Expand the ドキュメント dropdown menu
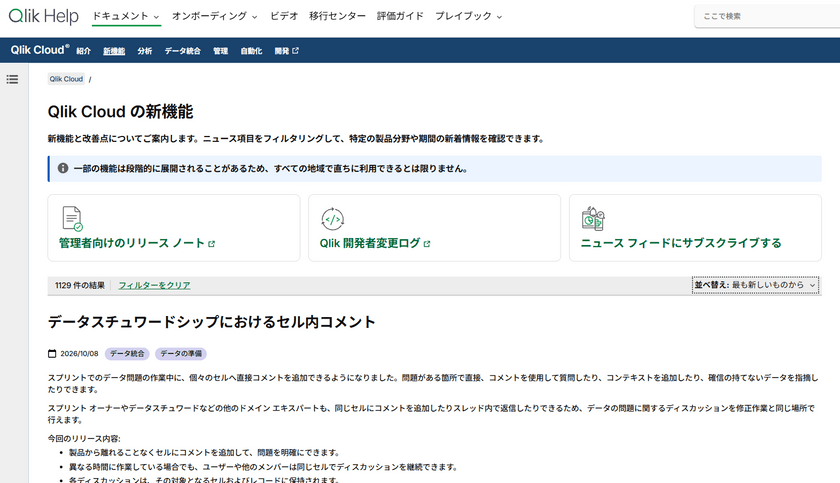The height and width of the screenshot is (483, 840). click(125, 16)
